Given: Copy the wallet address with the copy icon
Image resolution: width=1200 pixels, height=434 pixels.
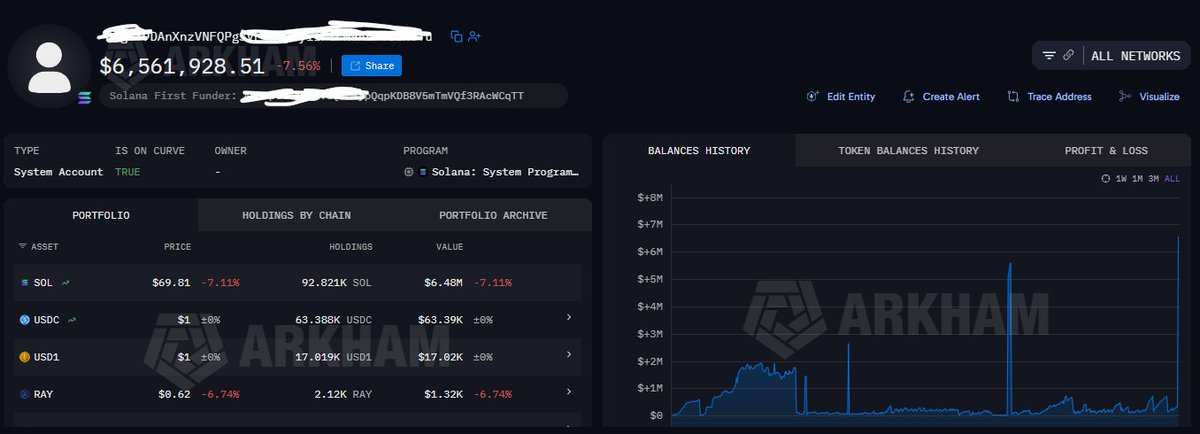Looking at the screenshot, I should (x=456, y=36).
